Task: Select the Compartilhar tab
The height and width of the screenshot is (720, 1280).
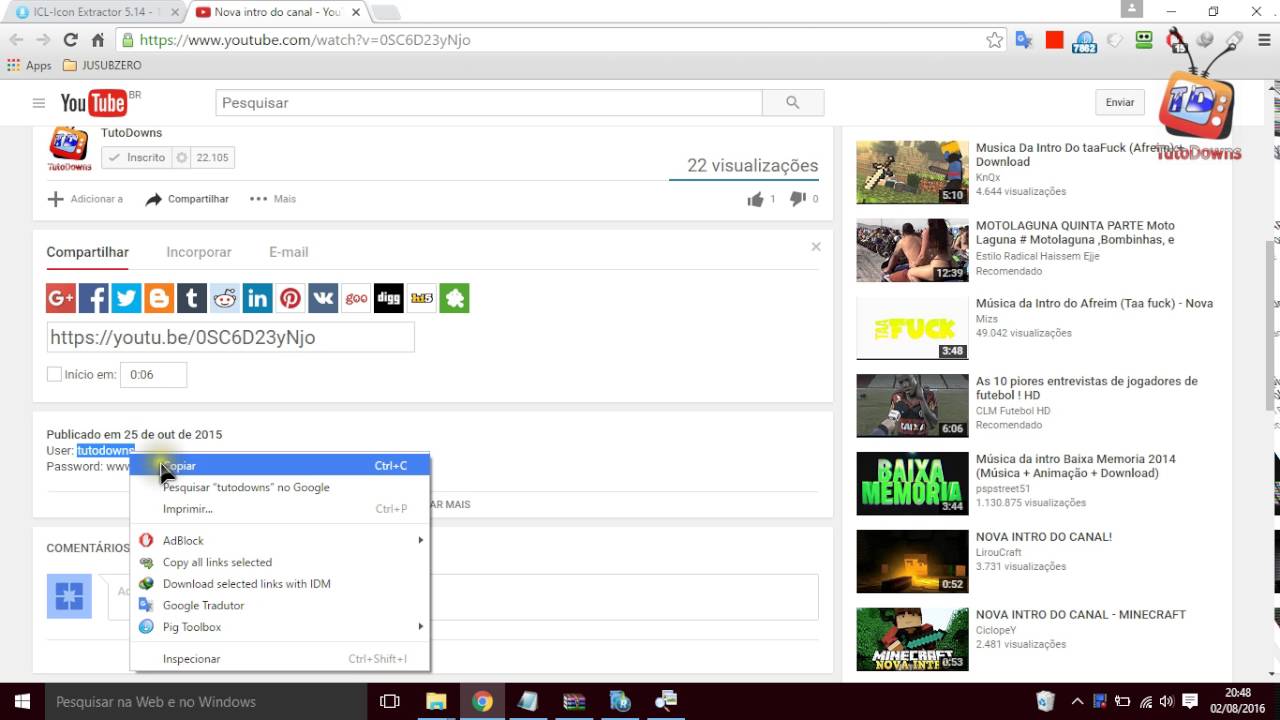Action: tap(88, 252)
